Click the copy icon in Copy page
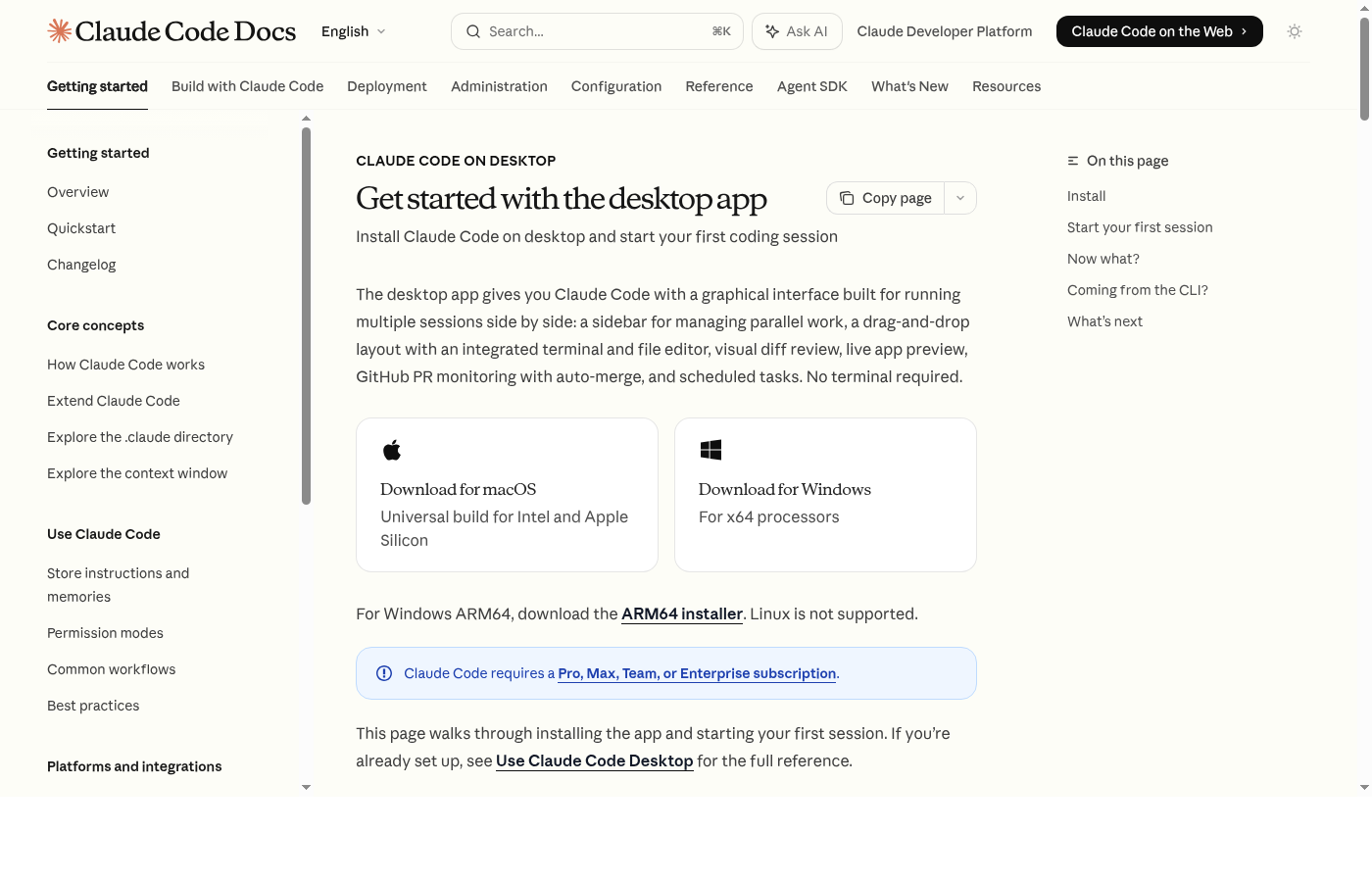 (847, 198)
